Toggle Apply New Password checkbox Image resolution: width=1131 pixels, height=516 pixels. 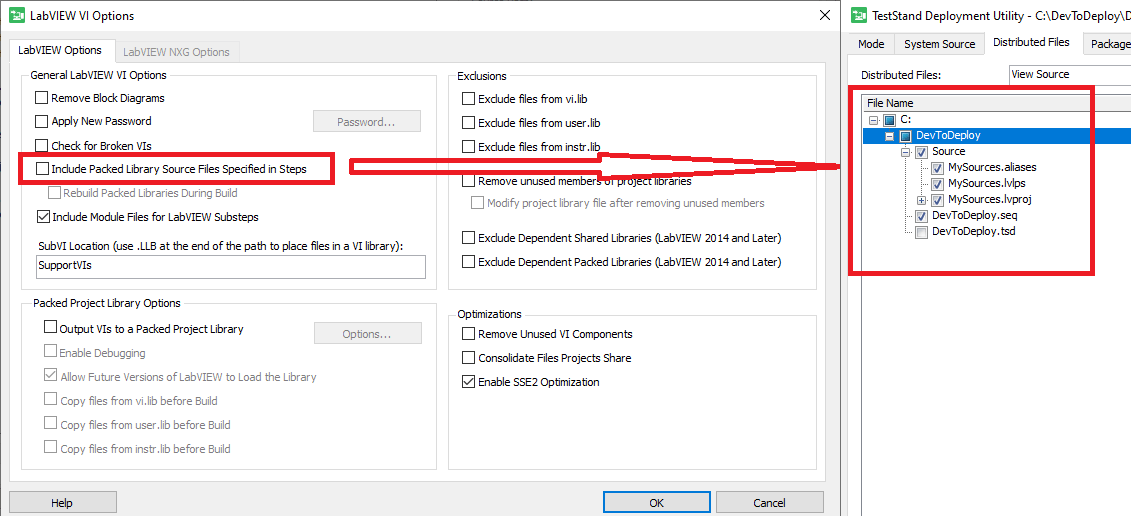click(42, 121)
